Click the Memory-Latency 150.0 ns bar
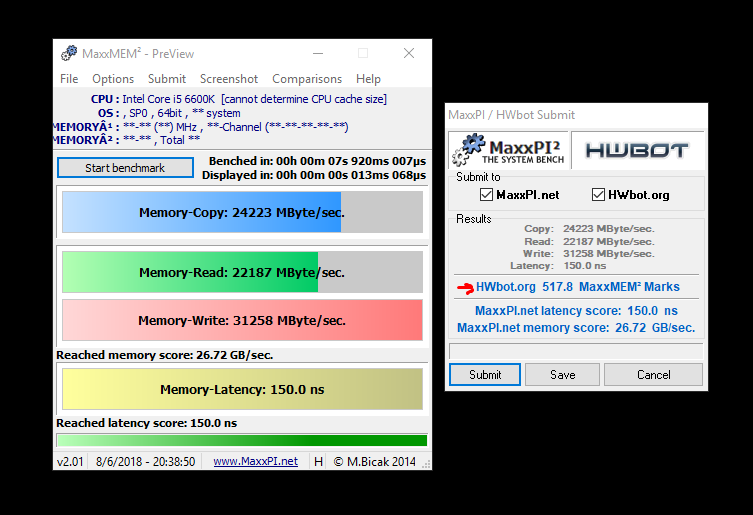The height and width of the screenshot is (515, 753). click(x=242, y=389)
